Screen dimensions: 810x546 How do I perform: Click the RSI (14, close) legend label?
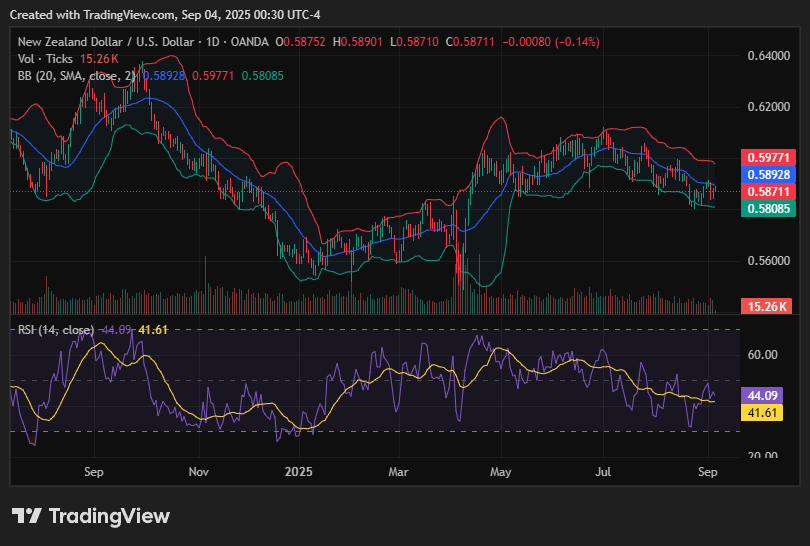[56, 330]
